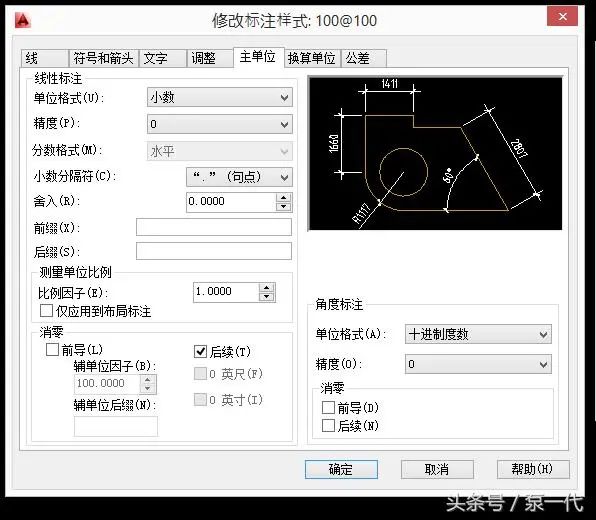Uncheck the linear 后续(T) checkbox
Screen dimensions: 596x520
pos(200,352)
